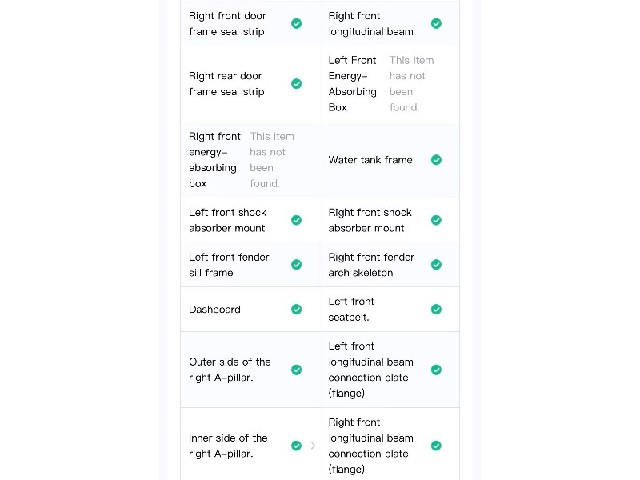Click green check for Right front fender arch skeleton
Viewport: 640px width, 480px height.
pos(436,265)
